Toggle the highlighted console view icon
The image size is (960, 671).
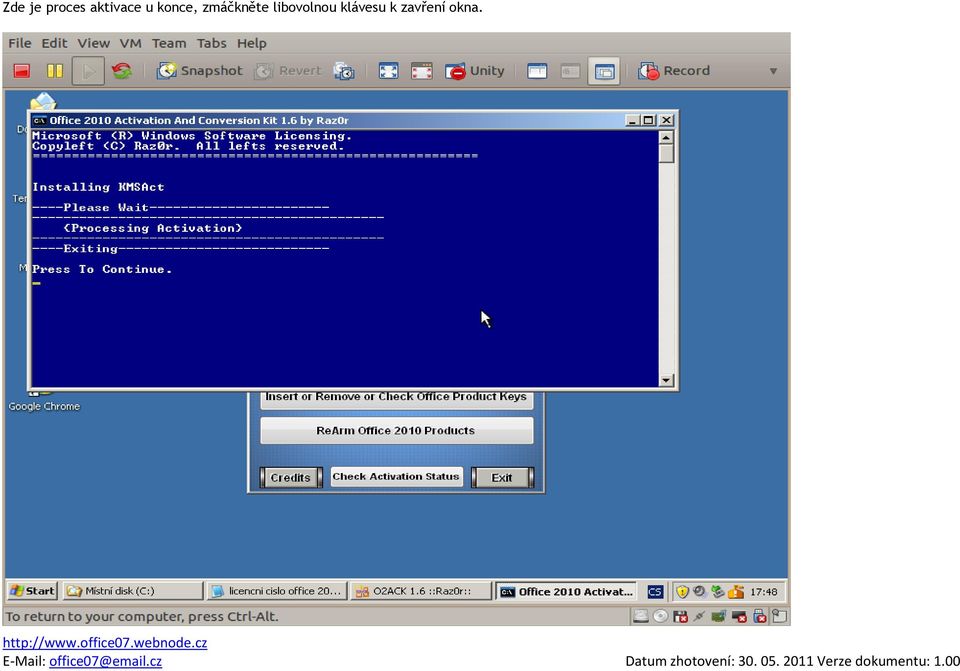[604, 71]
